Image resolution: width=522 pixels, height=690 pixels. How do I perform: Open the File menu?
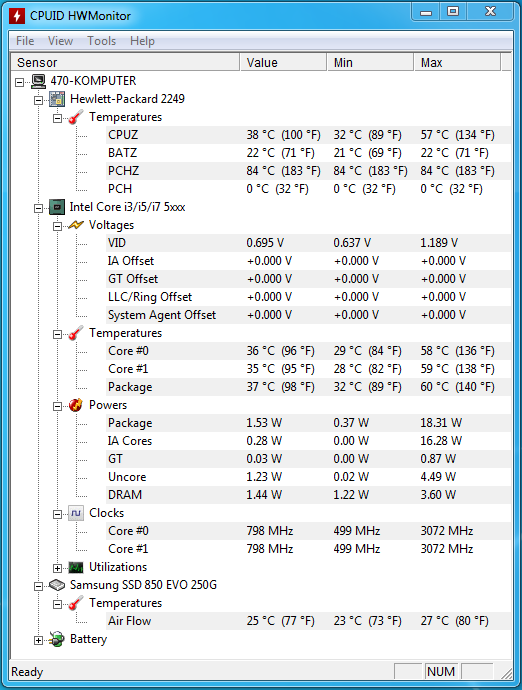tap(25, 41)
